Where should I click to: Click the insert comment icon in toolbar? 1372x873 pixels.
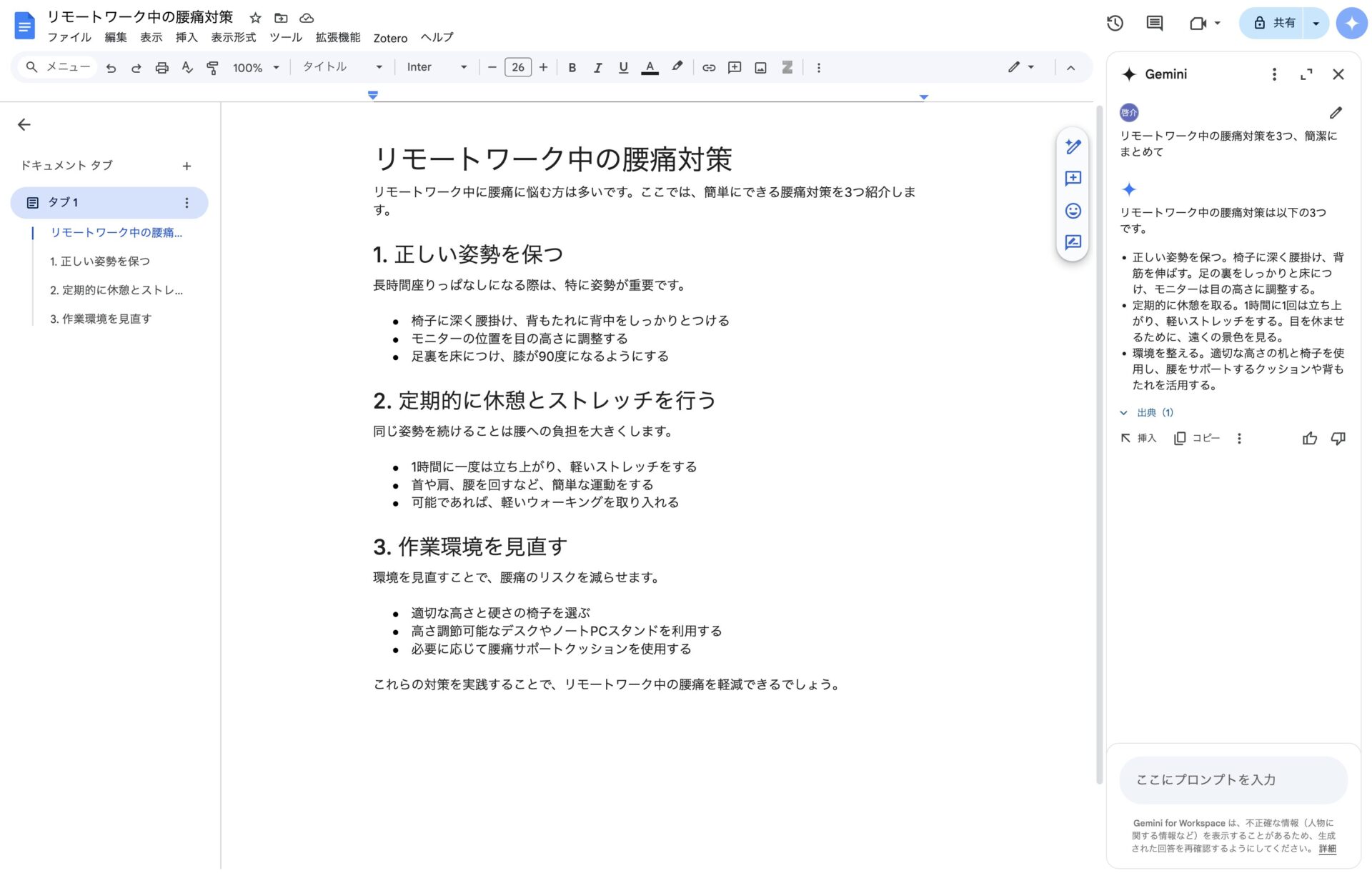pyautogui.click(x=734, y=67)
